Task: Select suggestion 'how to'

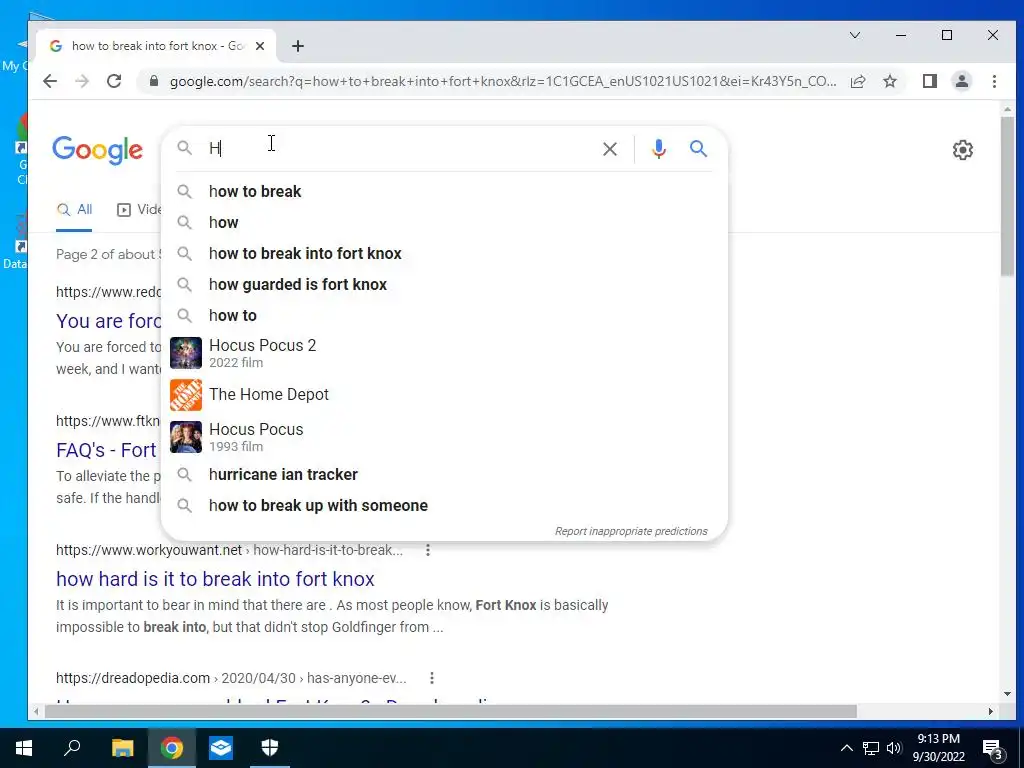Action: (x=444, y=315)
